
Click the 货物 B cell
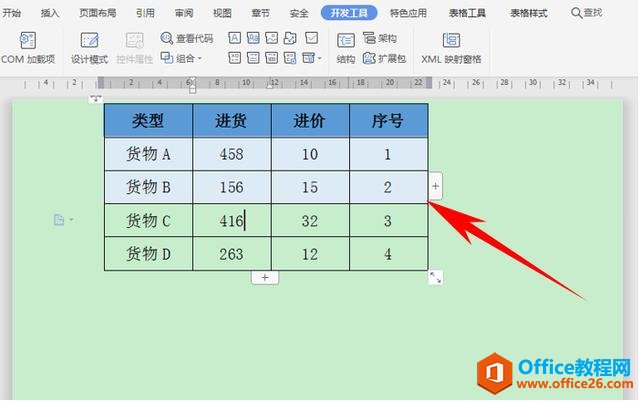click(148, 187)
